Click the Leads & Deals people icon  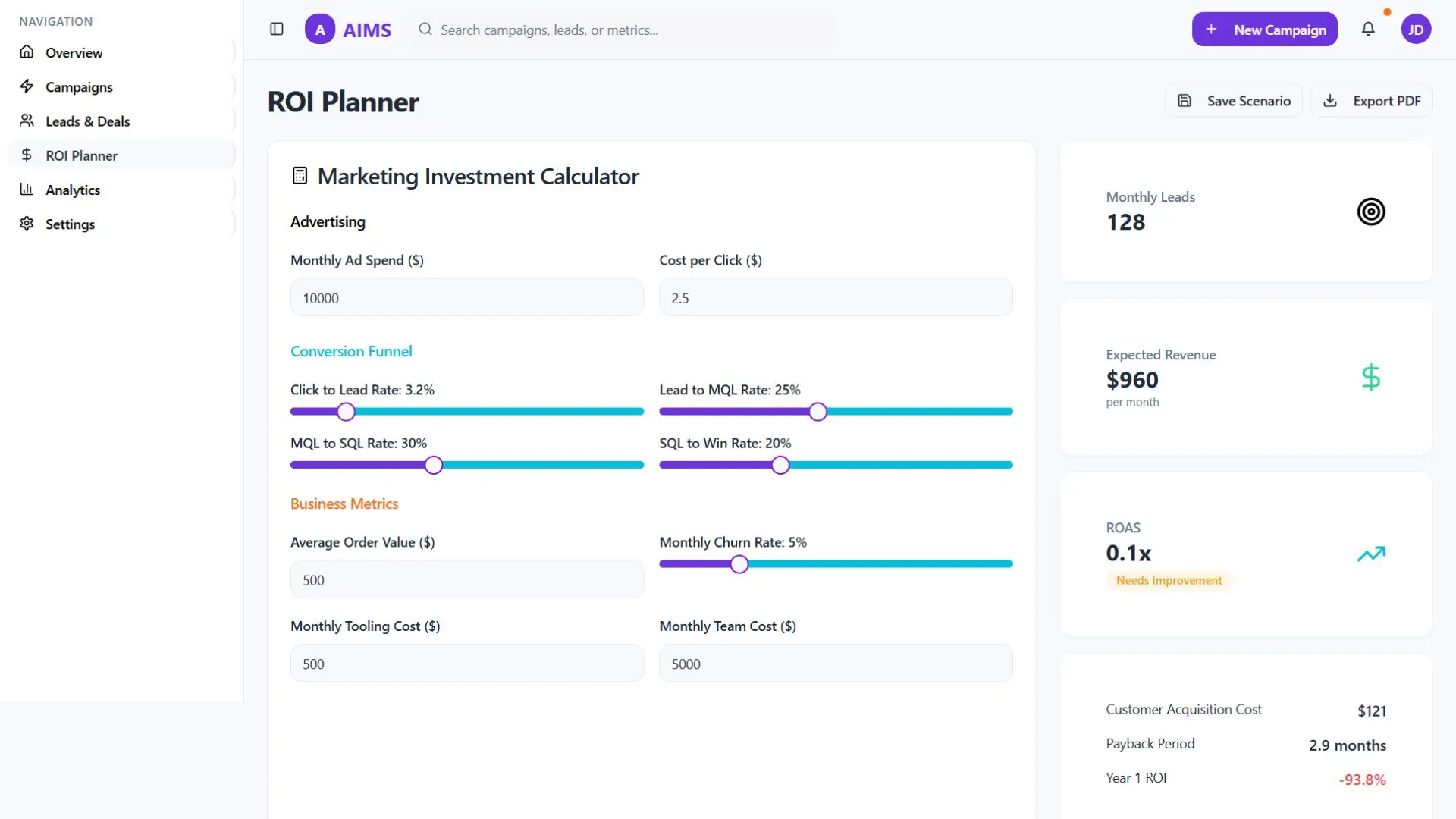coord(27,120)
